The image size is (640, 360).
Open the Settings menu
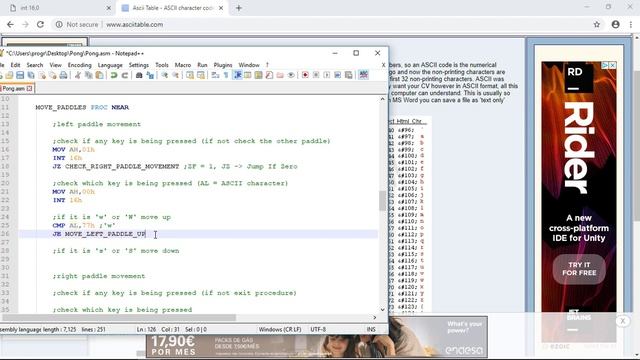coord(139,65)
